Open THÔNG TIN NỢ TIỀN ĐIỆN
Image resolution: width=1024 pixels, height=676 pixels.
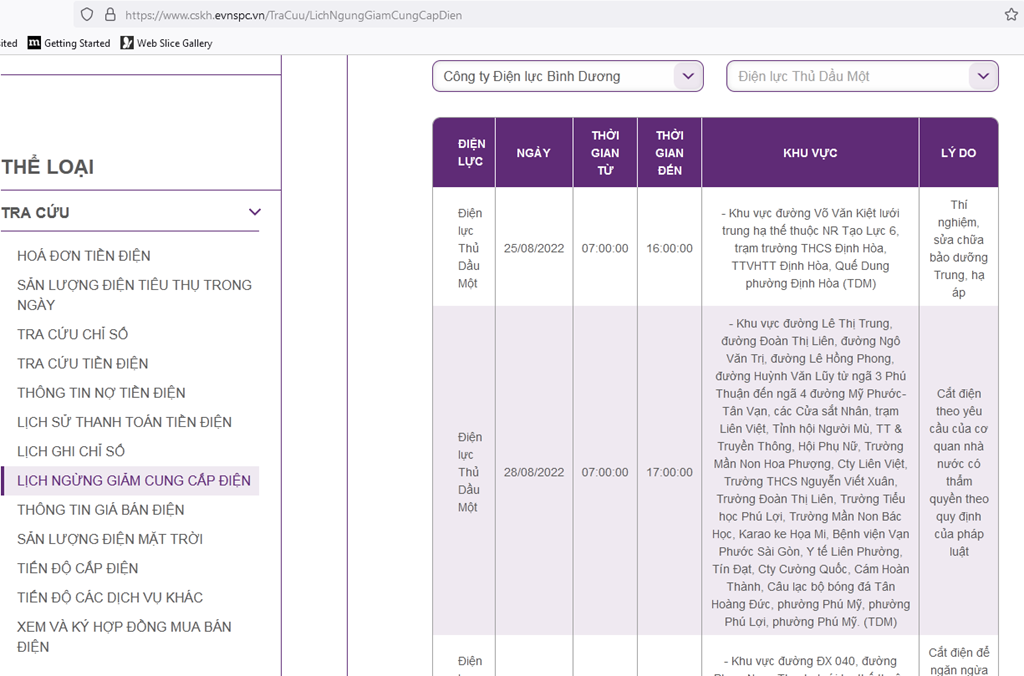(101, 393)
